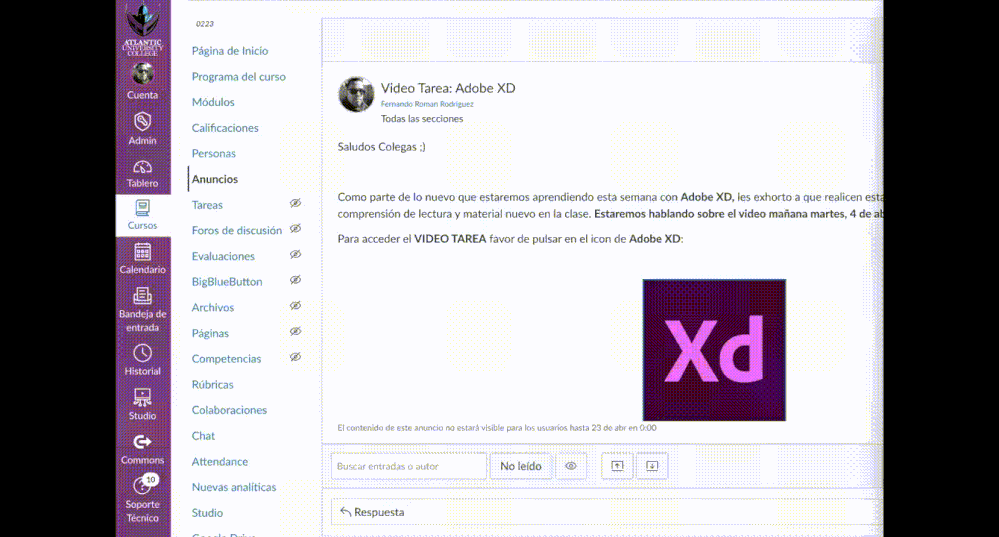Open Cursos in global navigation
Image resolution: width=999 pixels, height=537 pixels.
pyautogui.click(x=142, y=215)
